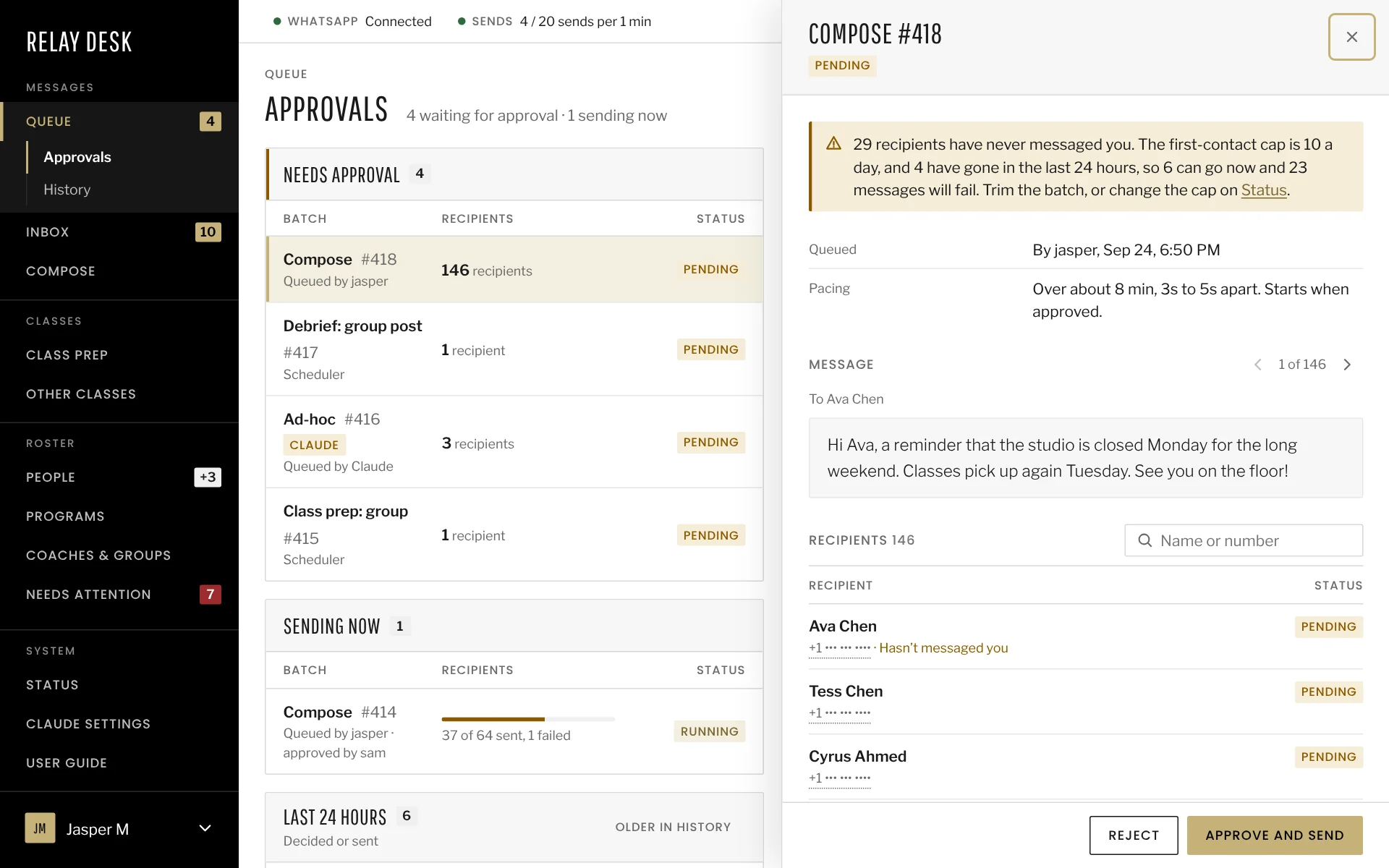The height and width of the screenshot is (868, 1389).
Task: Open People roster page
Action: click(119, 477)
